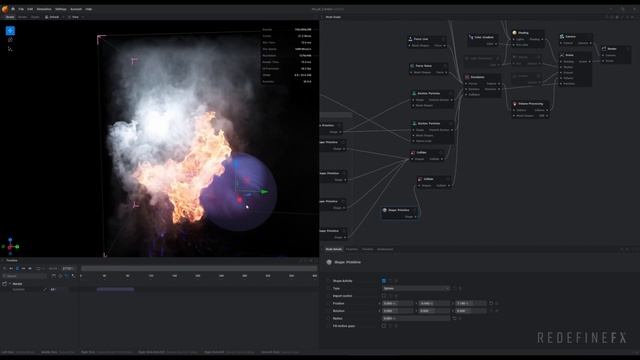Select the Volume Processing node title
Screen dimensions: 640x360
(x=531, y=104)
